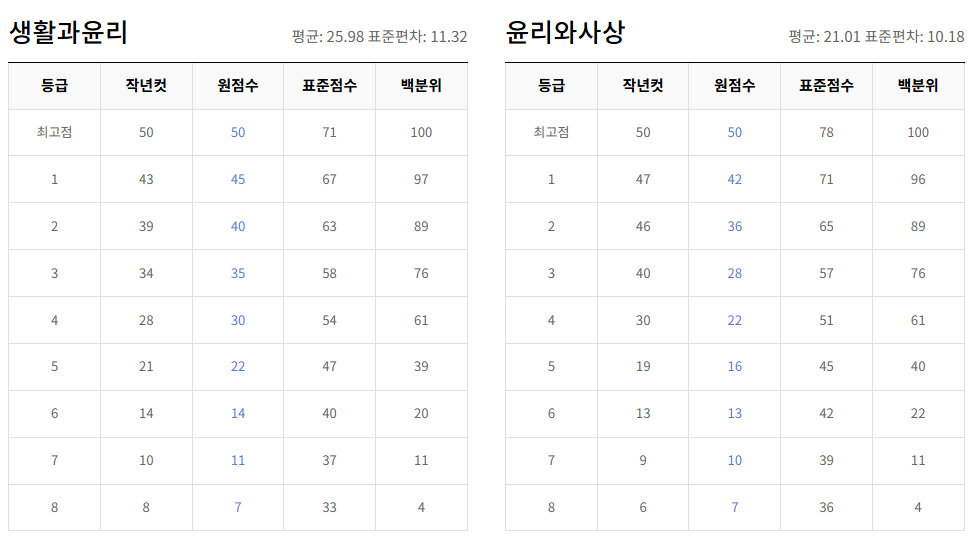This screenshot has width=968, height=542.
Task: Click 작년컷 21 in 생활과윤리 grade 5
Action: click(146, 366)
